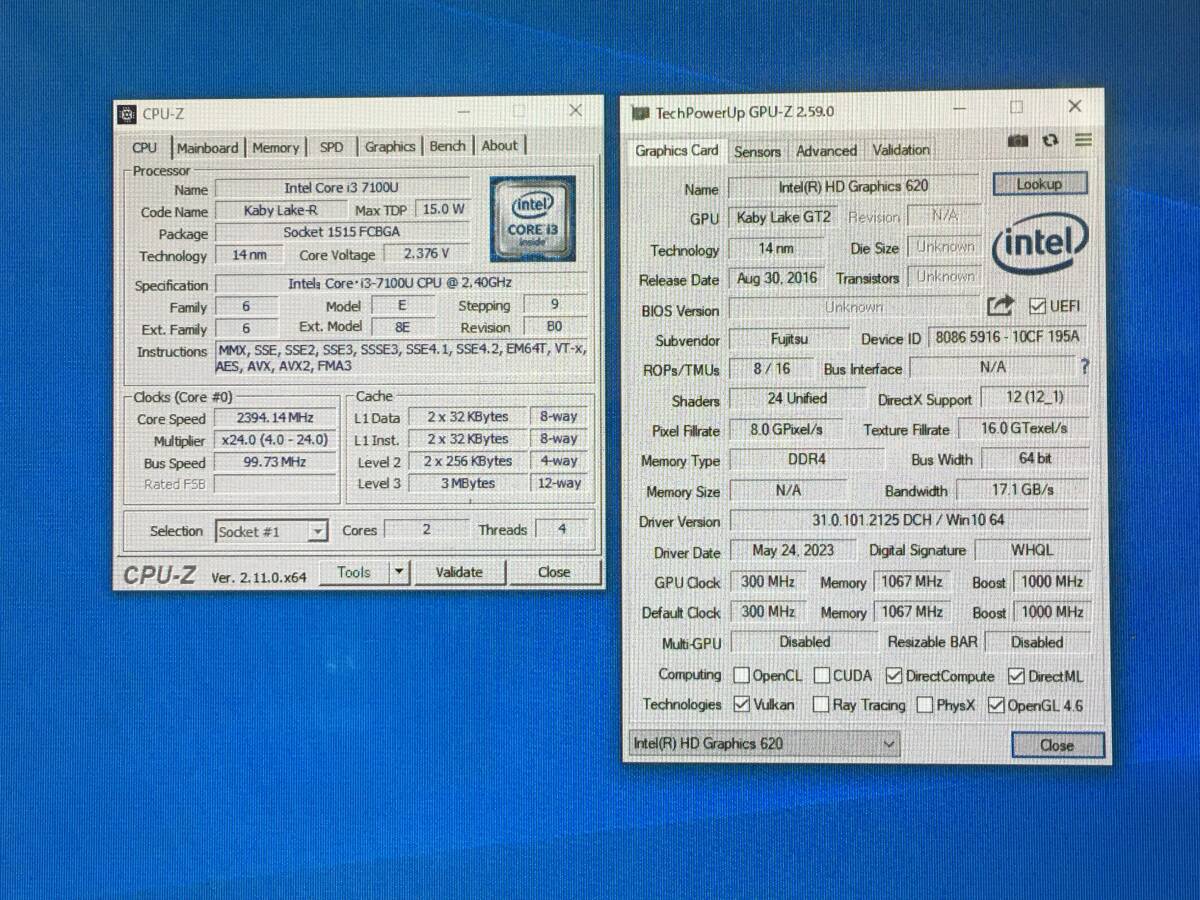Toggle the DirectML checkbox
The image size is (1200, 900).
1016,676
